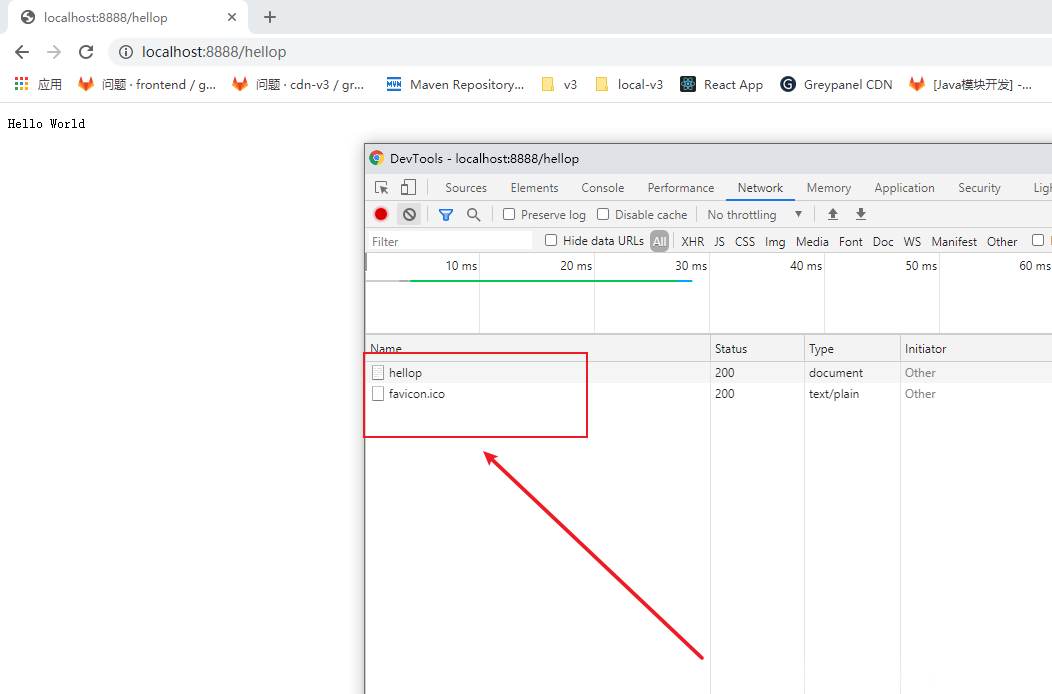Activate the inspect element picker
Viewport: 1052px width, 694px height.
[x=381, y=187]
